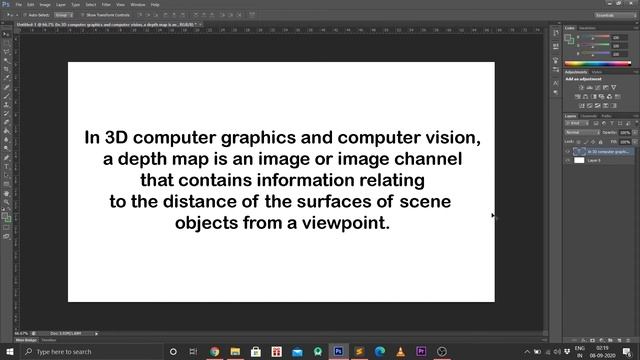Open File Explorer from the taskbar
The height and width of the screenshot is (360, 640).
[x=235, y=351]
